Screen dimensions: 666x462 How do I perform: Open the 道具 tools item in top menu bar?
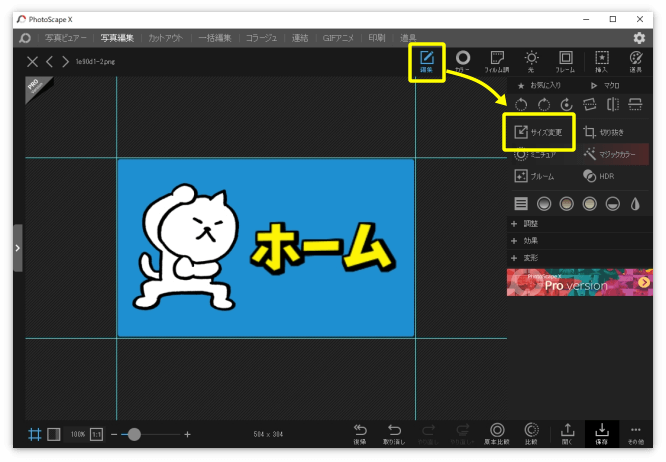click(x=408, y=38)
